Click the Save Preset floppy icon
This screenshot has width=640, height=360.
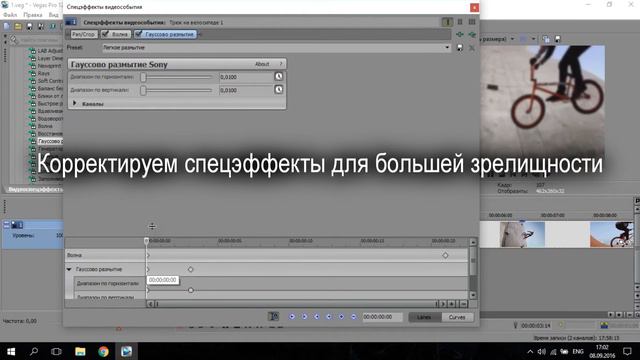(x=460, y=48)
